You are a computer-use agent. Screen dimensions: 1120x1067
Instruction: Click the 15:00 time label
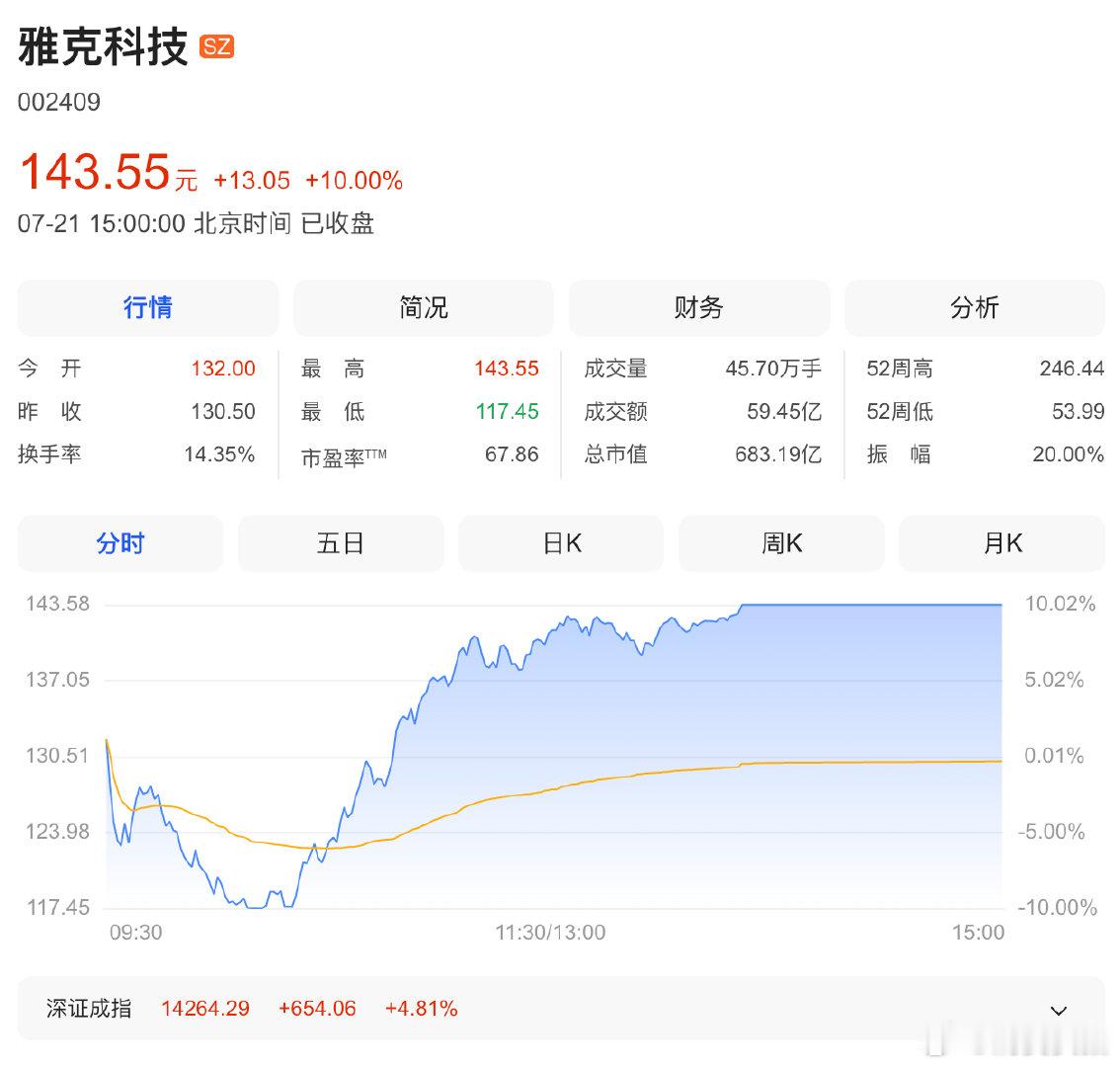pos(978,933)
